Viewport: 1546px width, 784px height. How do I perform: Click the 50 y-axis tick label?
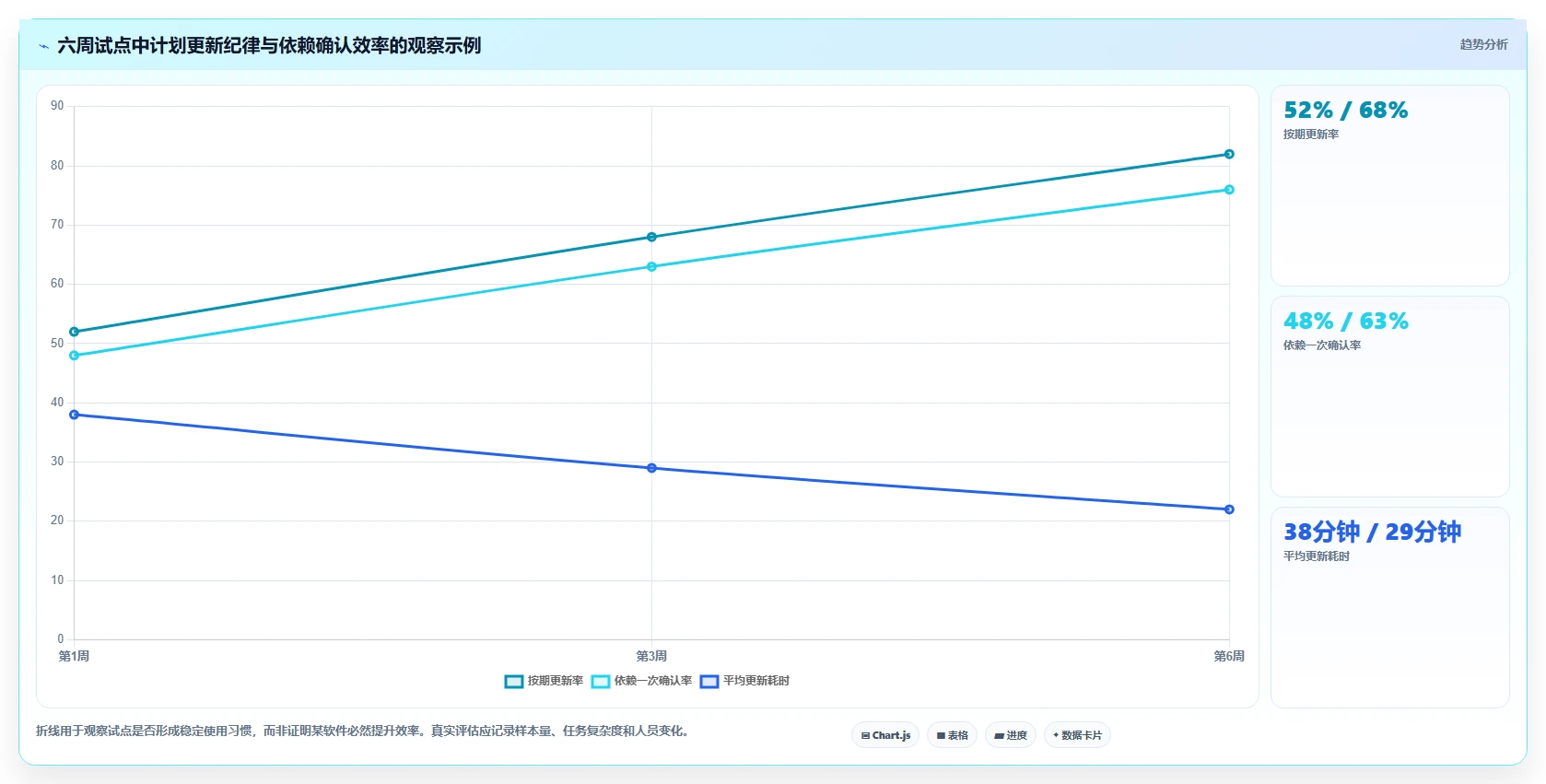[x=57, y=343]
